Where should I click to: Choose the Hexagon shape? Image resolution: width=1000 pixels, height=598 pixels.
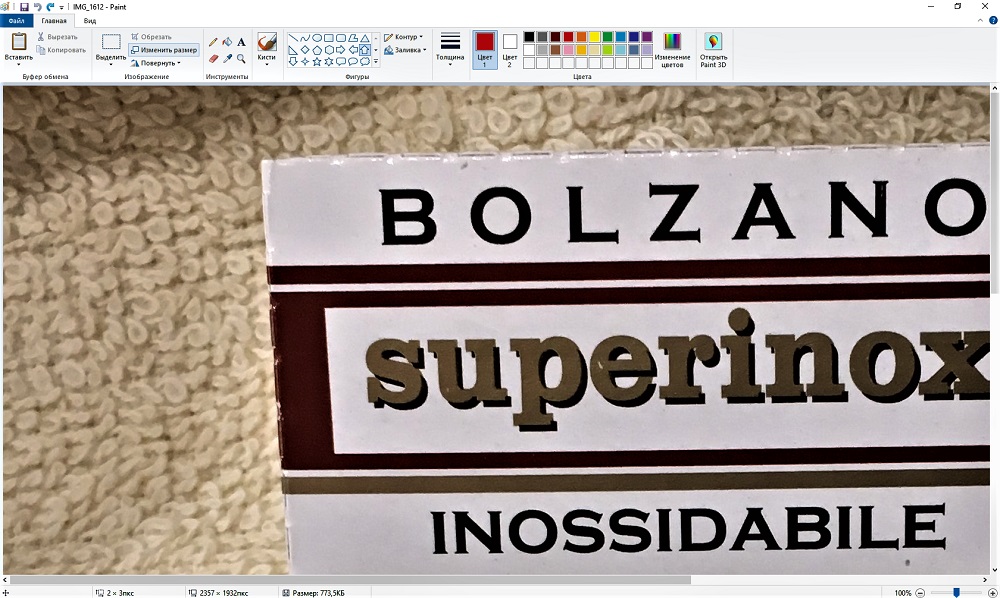coord(329,50)
